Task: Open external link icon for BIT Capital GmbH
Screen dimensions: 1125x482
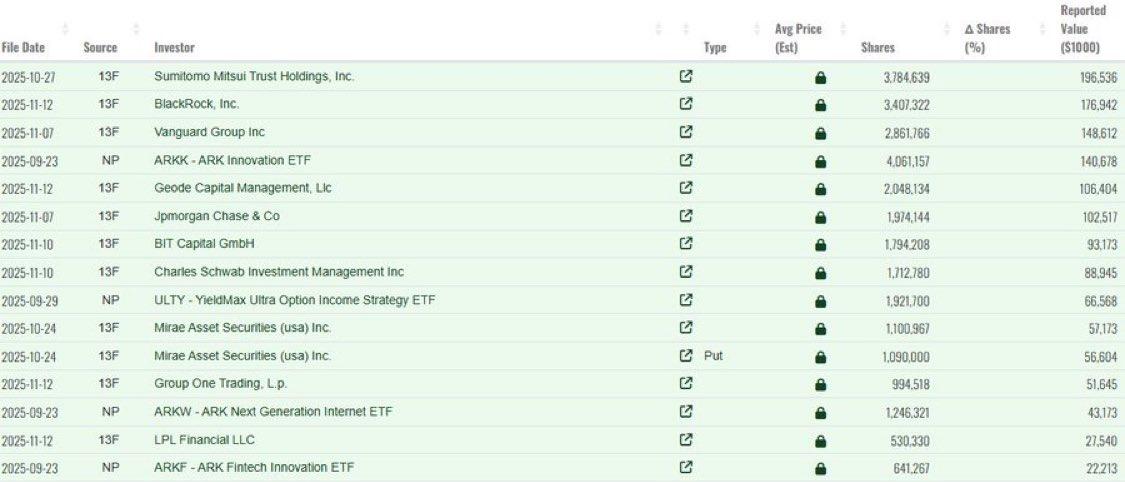Action: 686,243
